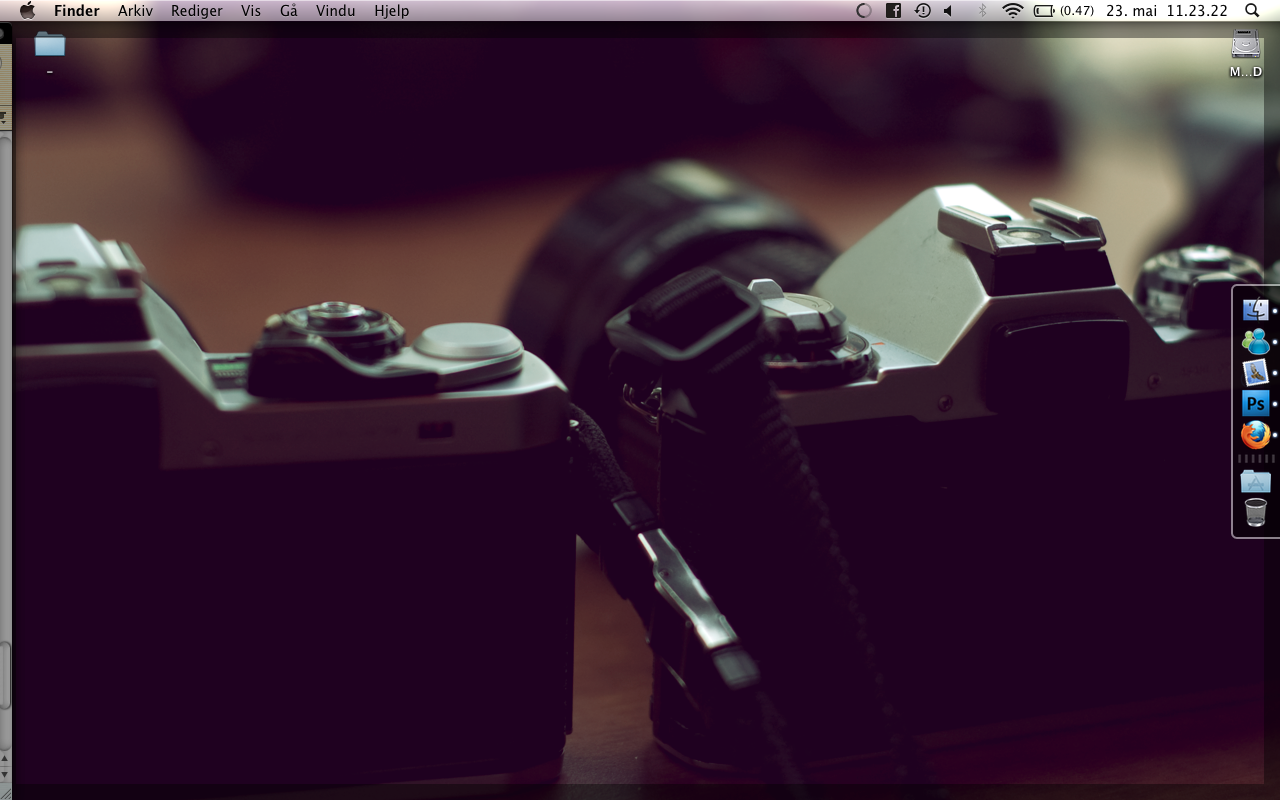This screenshot has height=800, width=1280.
Task: Open the Vis menu
Action: [251, 11]
